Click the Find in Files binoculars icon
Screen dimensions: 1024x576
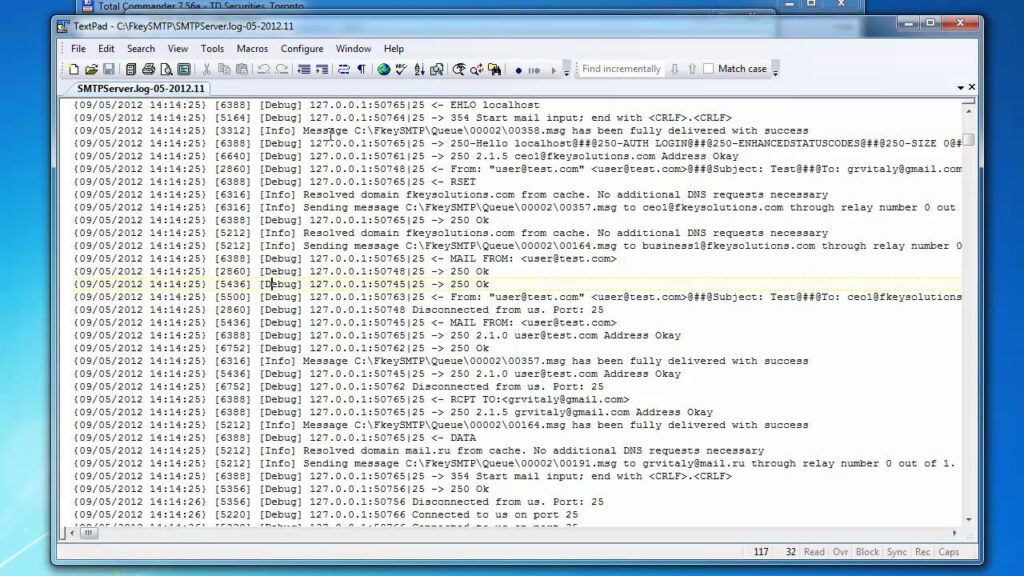[x=494, y=69]
